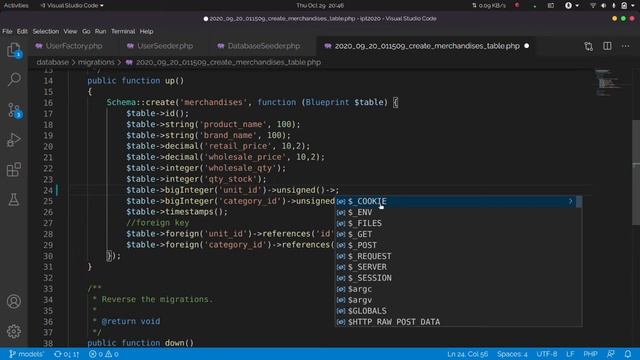Click the UTF-8 encoding indicator
This screenshot has height=360, width=640.
[547, 354]
